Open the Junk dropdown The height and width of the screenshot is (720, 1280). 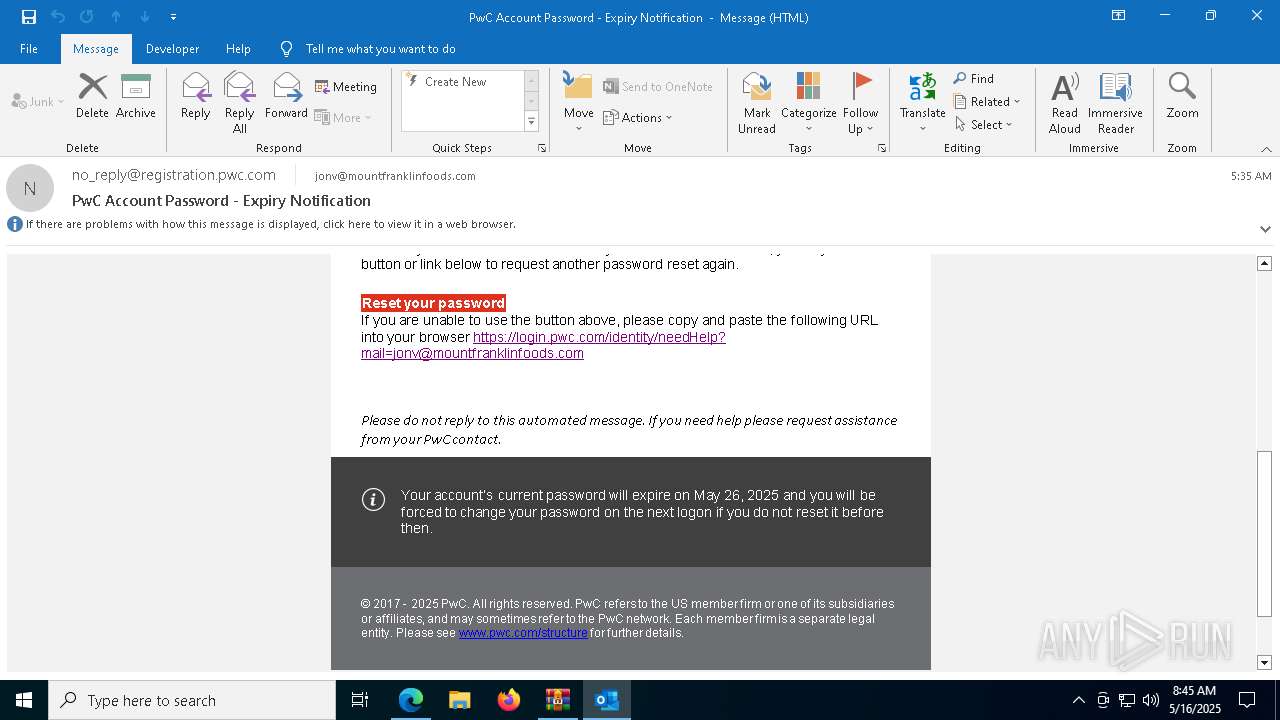click(38, 101)
